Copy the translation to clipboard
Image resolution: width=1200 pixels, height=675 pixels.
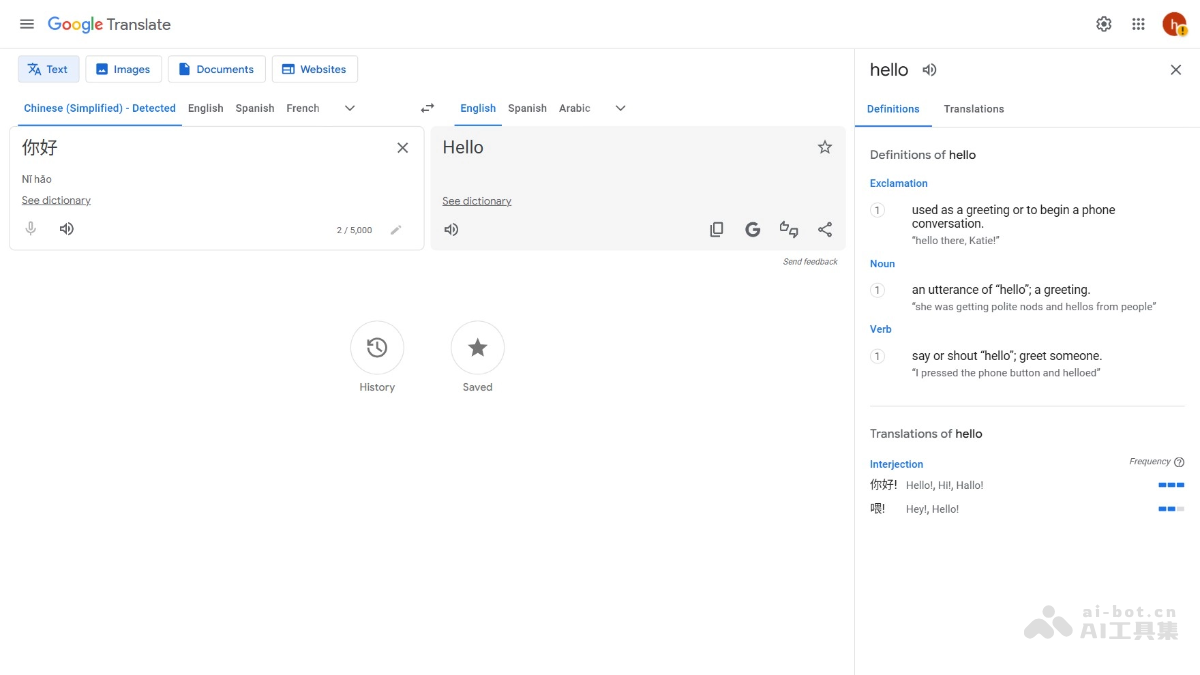coord(716,230)
